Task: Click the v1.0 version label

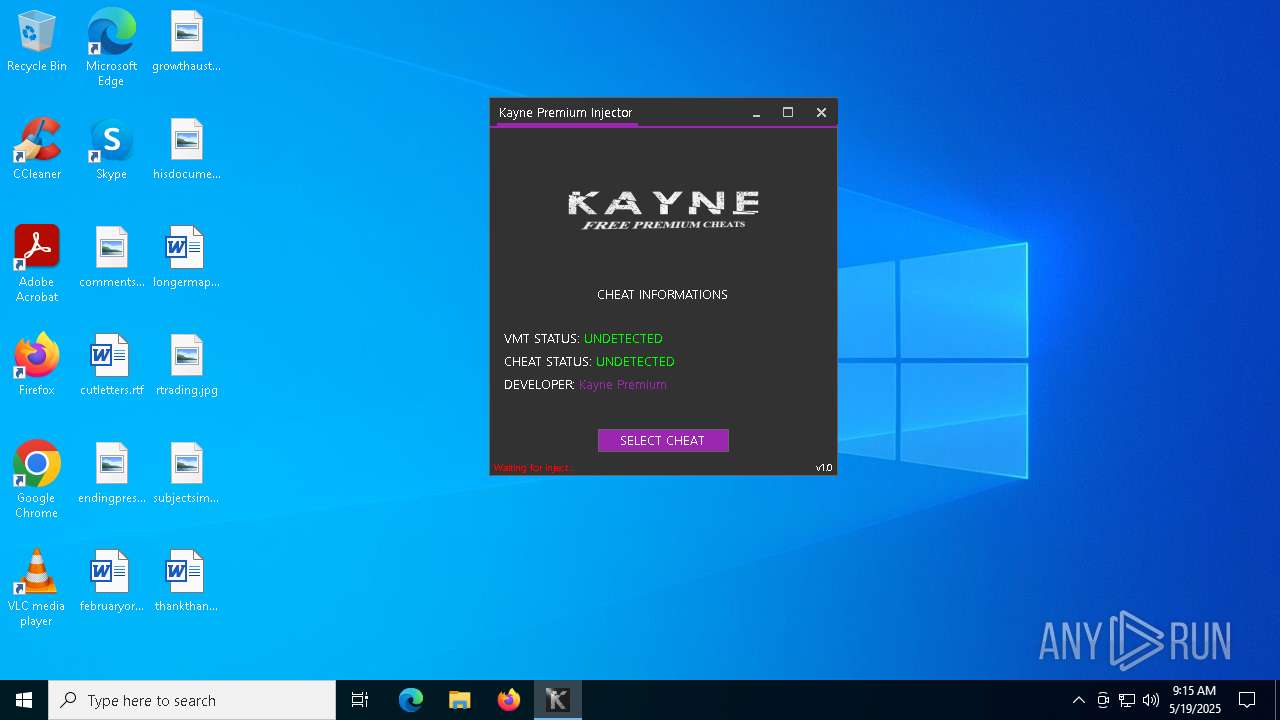Action: 824,468
